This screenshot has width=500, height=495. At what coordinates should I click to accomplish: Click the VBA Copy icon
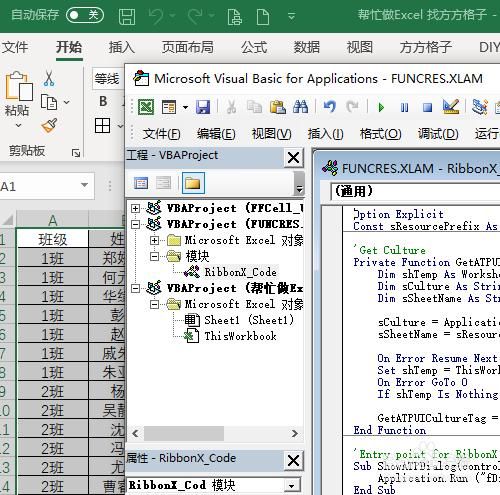coord(254,107)
